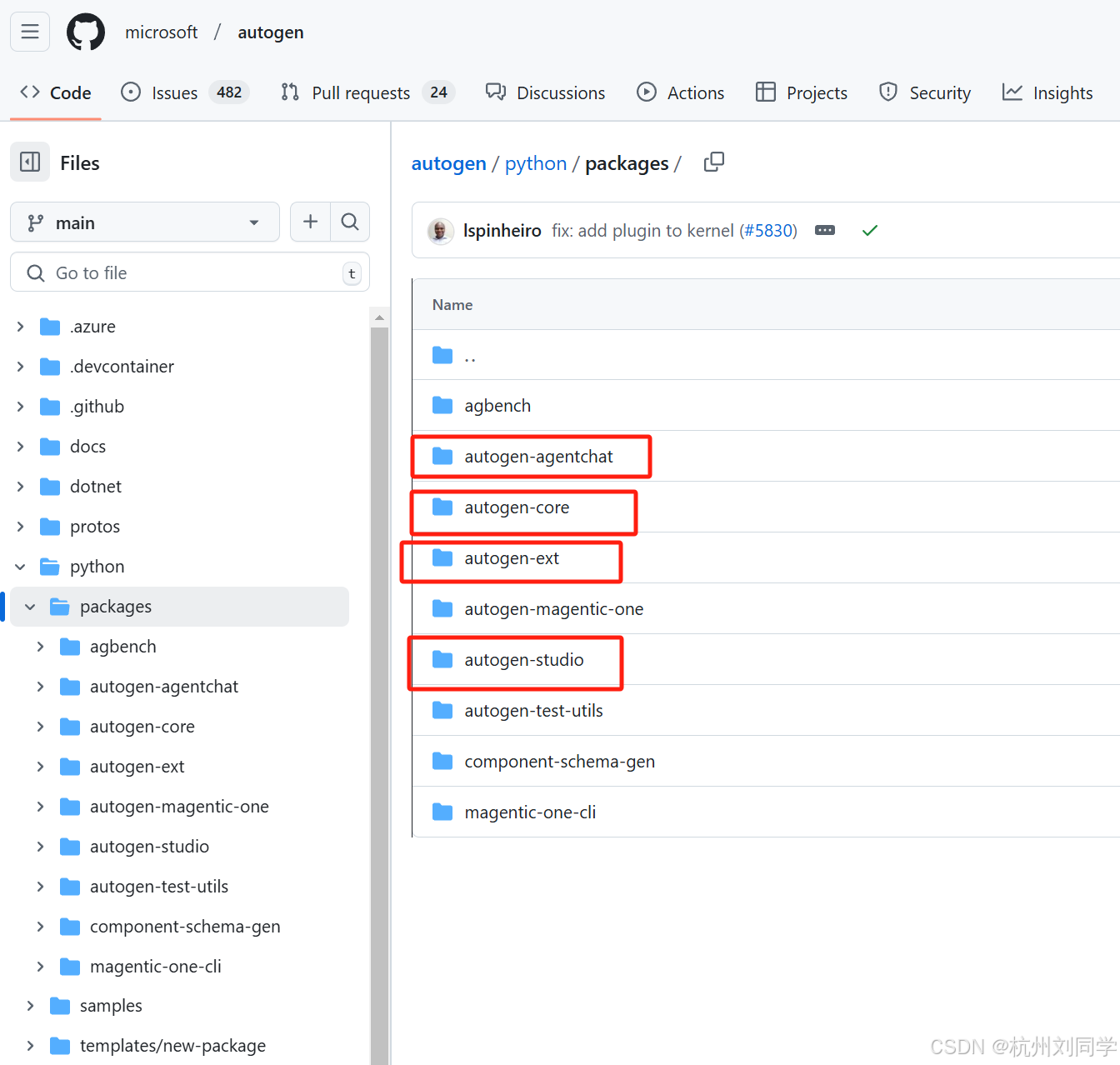
Task: Select autogen-ext in the file tree
Action: point(137,767)
